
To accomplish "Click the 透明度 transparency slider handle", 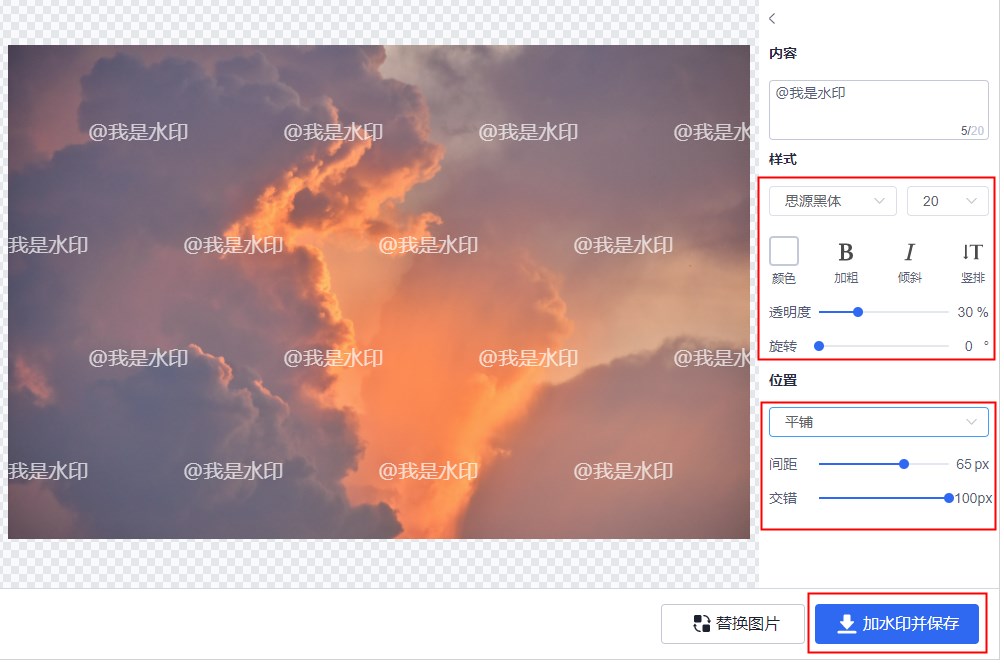I will pos(857,312).
